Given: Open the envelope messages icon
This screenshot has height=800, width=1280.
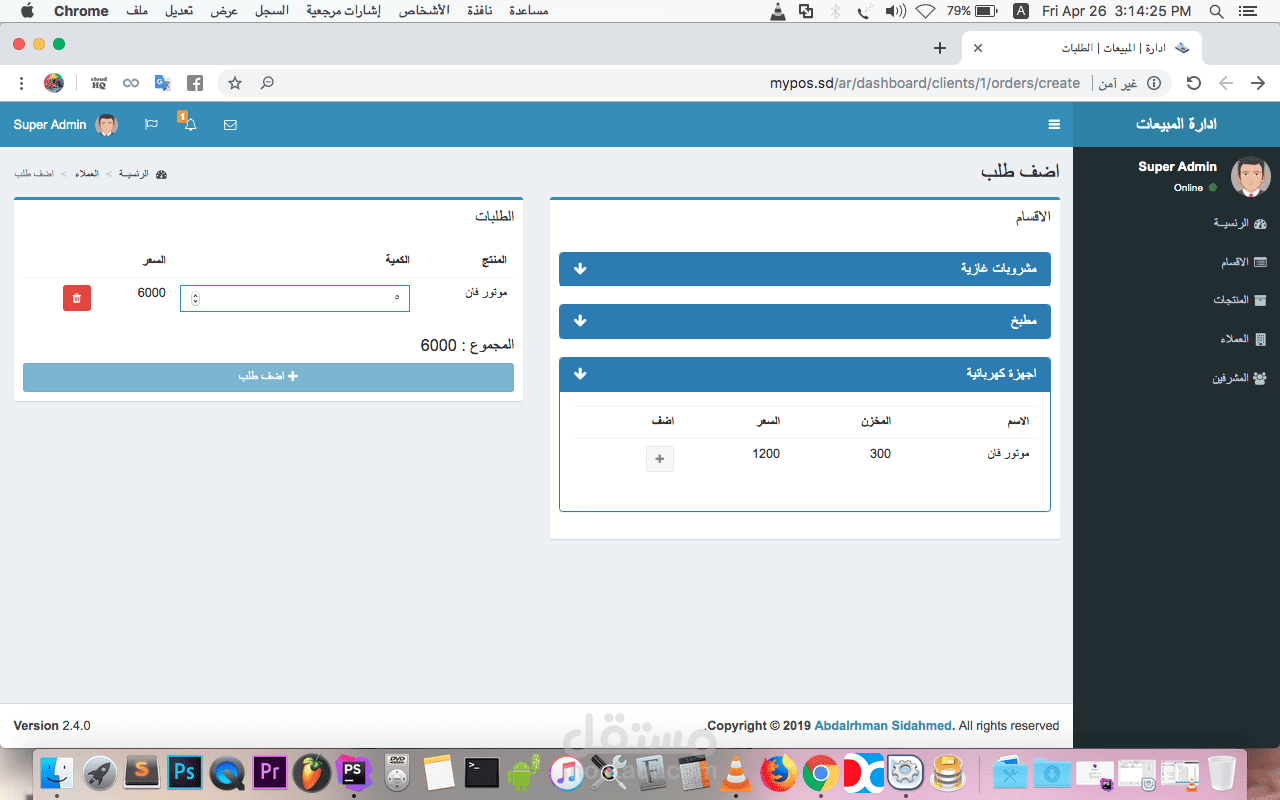Looking at the screenshot, I should tap(230, 125).
